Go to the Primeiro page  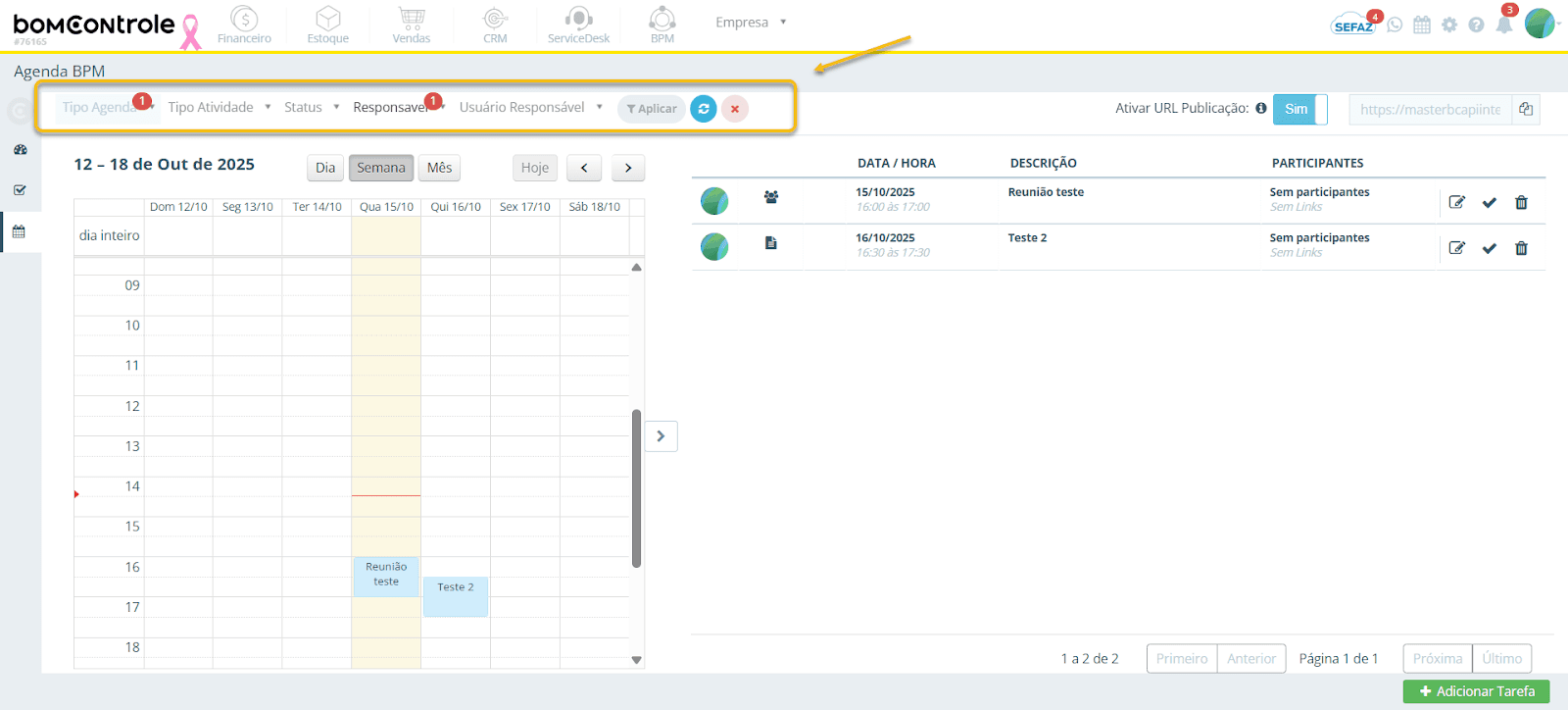click(x=1182, y=659)
